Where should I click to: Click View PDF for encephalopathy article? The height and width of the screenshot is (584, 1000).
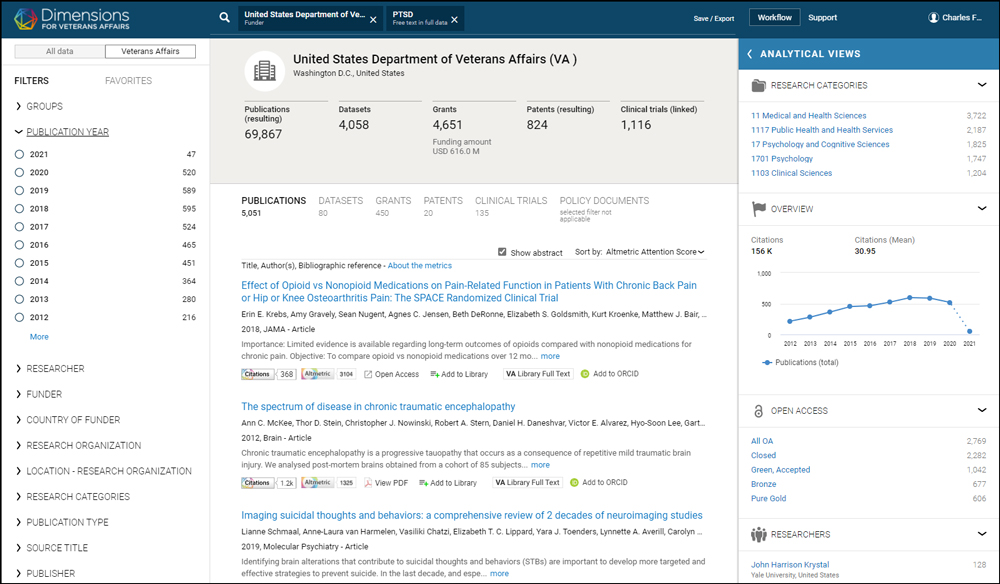coord(386,483)
